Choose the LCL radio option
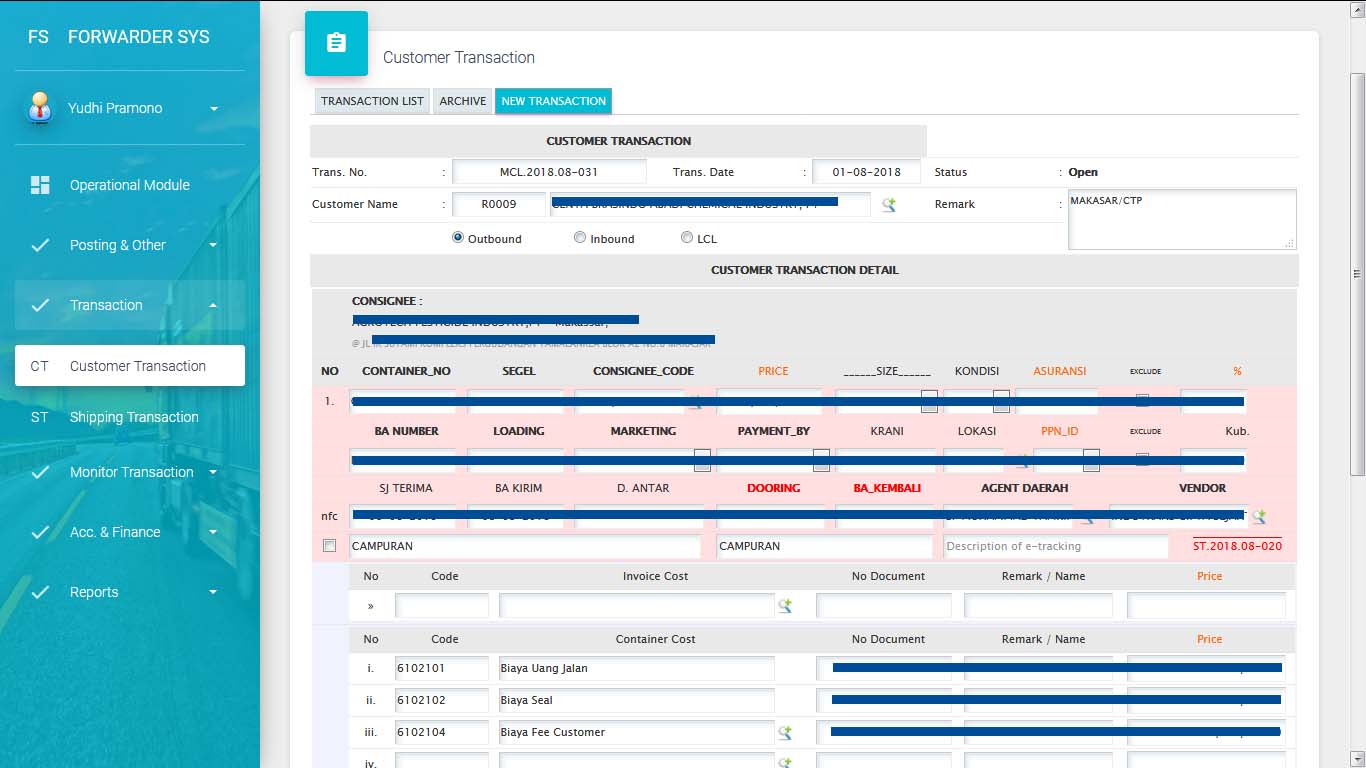Viewport: 1366px width, 768px height. coord(687,238)
